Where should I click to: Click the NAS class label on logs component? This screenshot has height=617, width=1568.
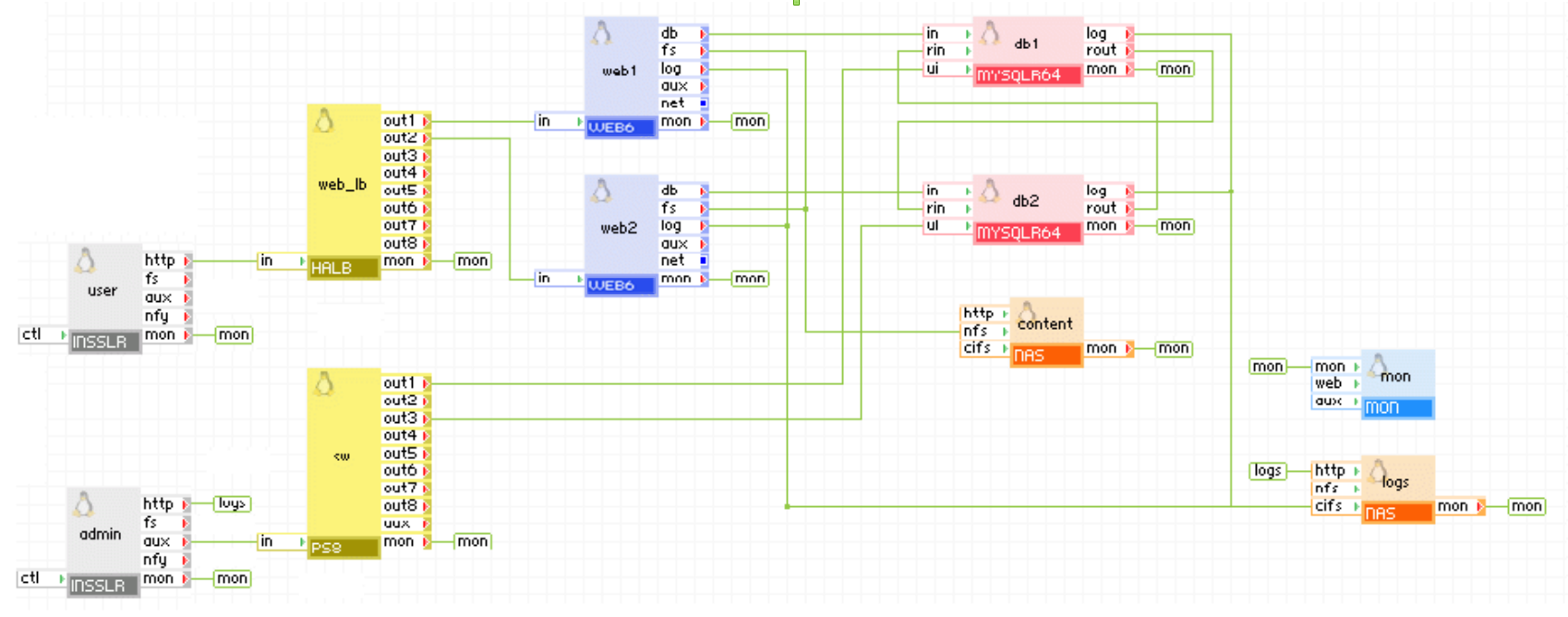tap(1398, 514)
